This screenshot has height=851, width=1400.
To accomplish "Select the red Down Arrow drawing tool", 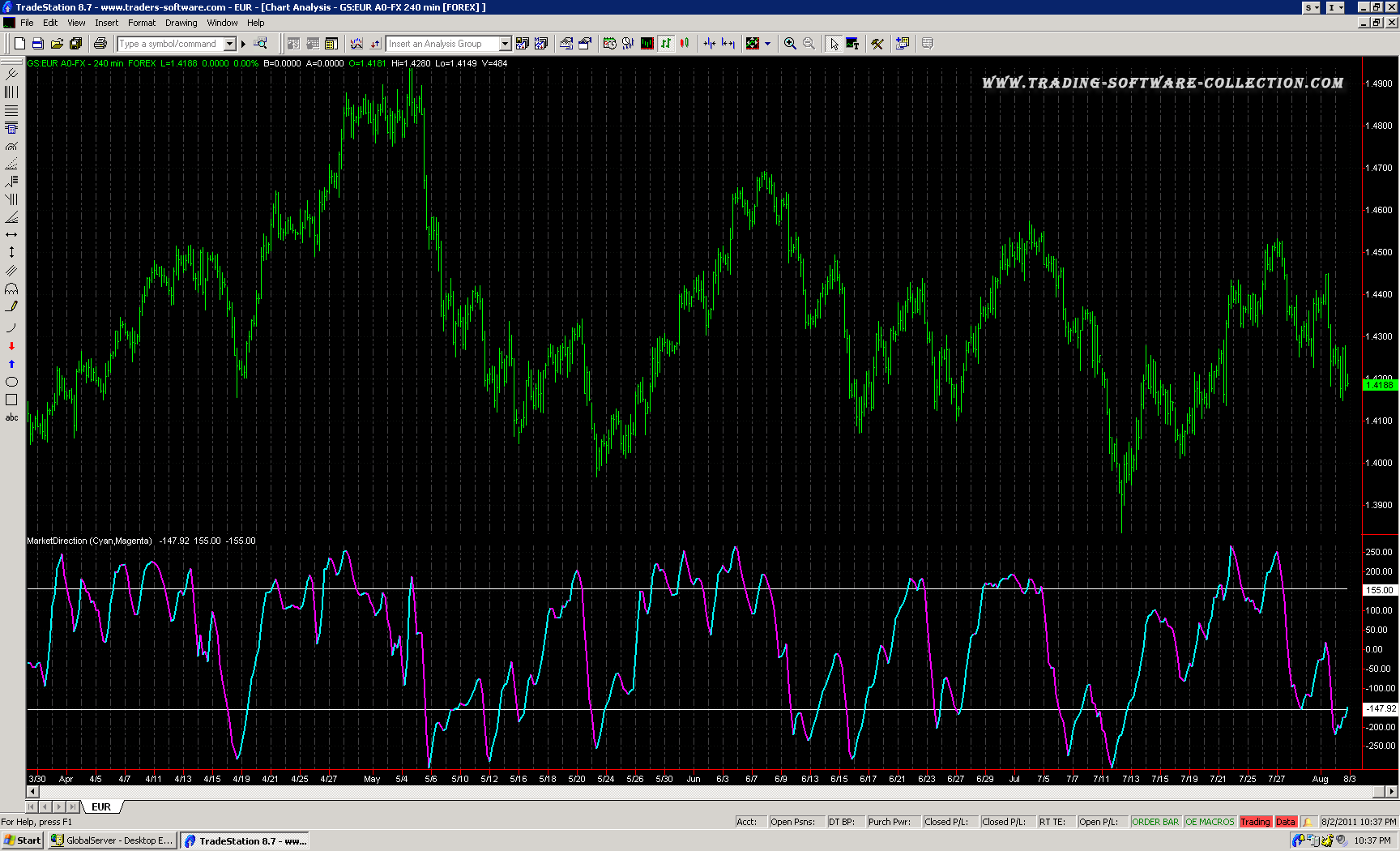I will click(11, 346).
